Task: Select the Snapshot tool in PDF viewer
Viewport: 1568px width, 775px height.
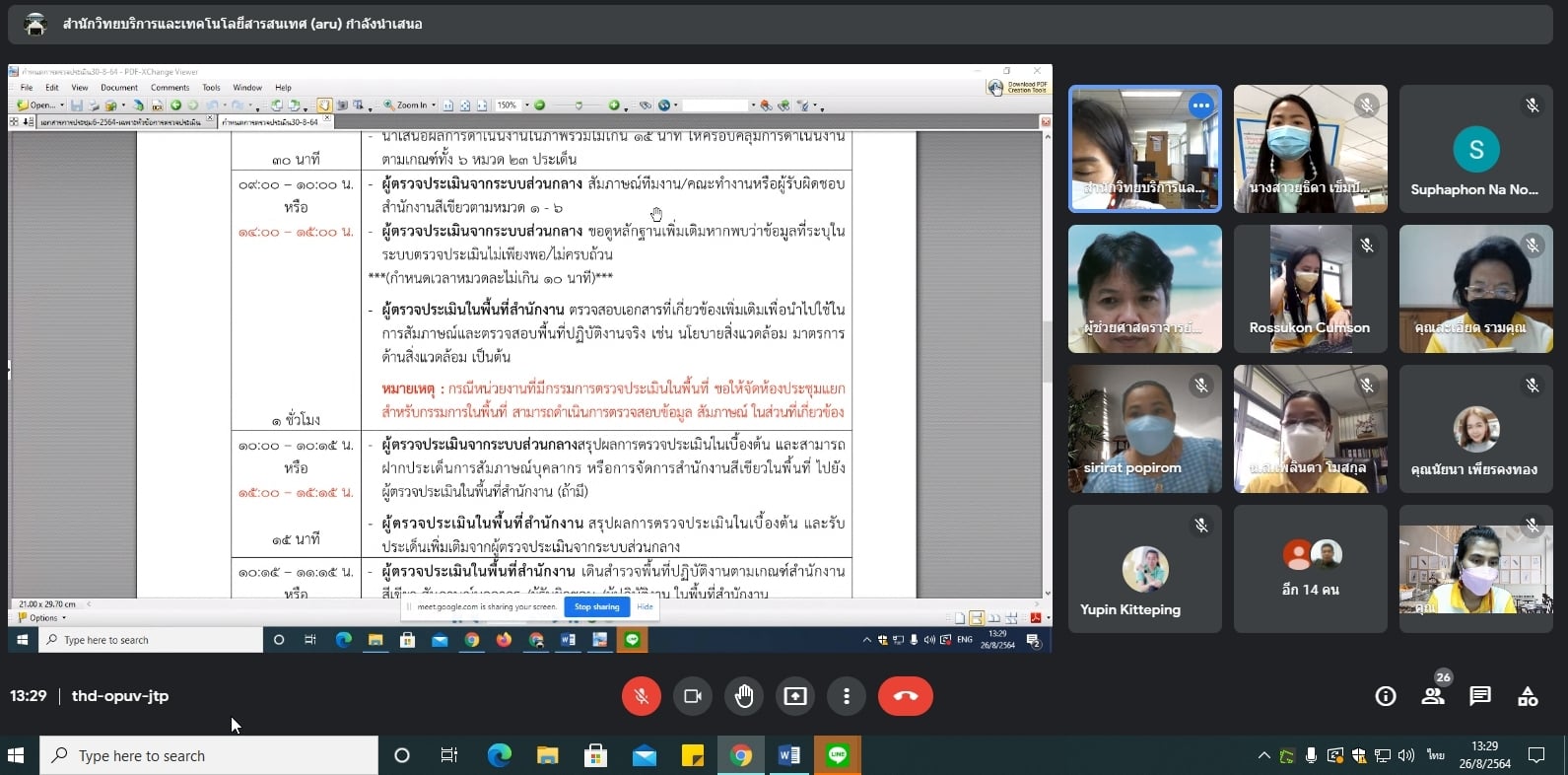Action: (x=342, y=105)
